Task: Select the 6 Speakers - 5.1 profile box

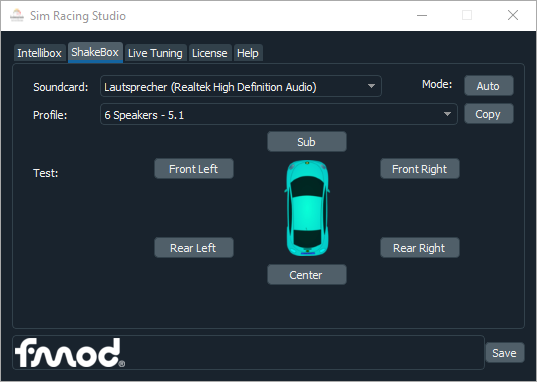Action: (x=279, y=114)
